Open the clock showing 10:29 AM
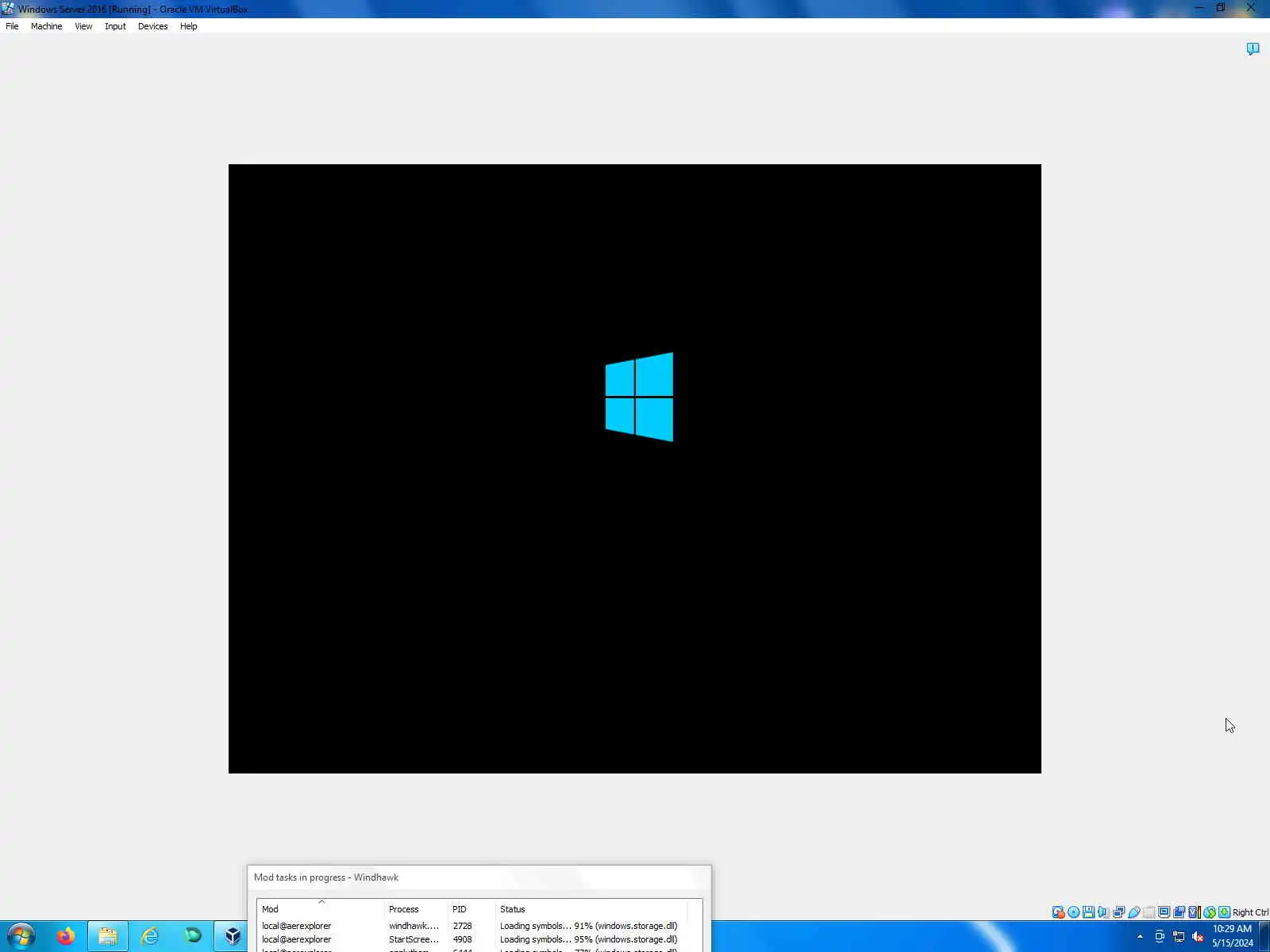This screenshot has height=952, width=1270. click(1232, 936)
